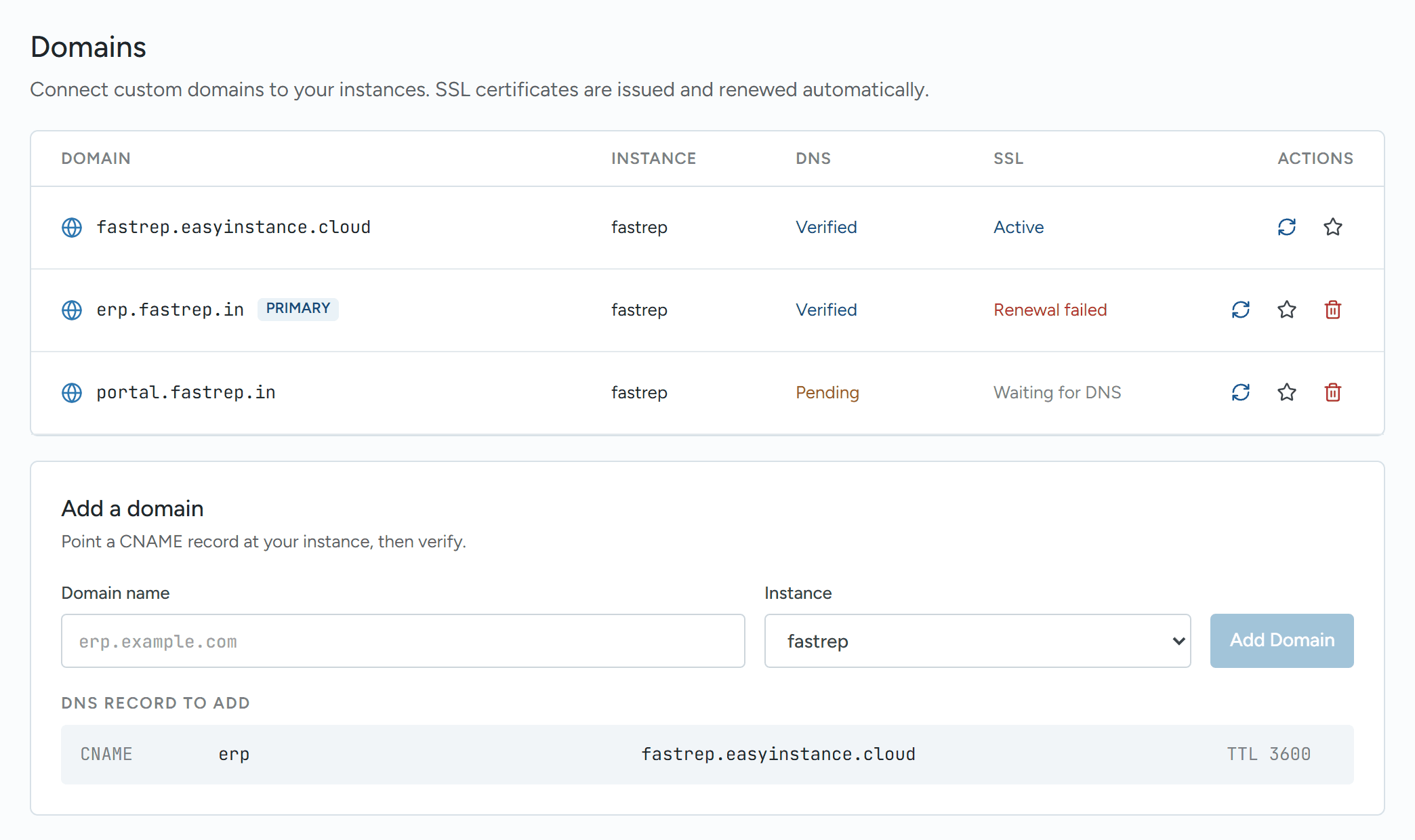Image resolution: width=1415 pixels, height=840 pixels.
Task: Click the erp host value in DNS record
Action: [234, 755]
